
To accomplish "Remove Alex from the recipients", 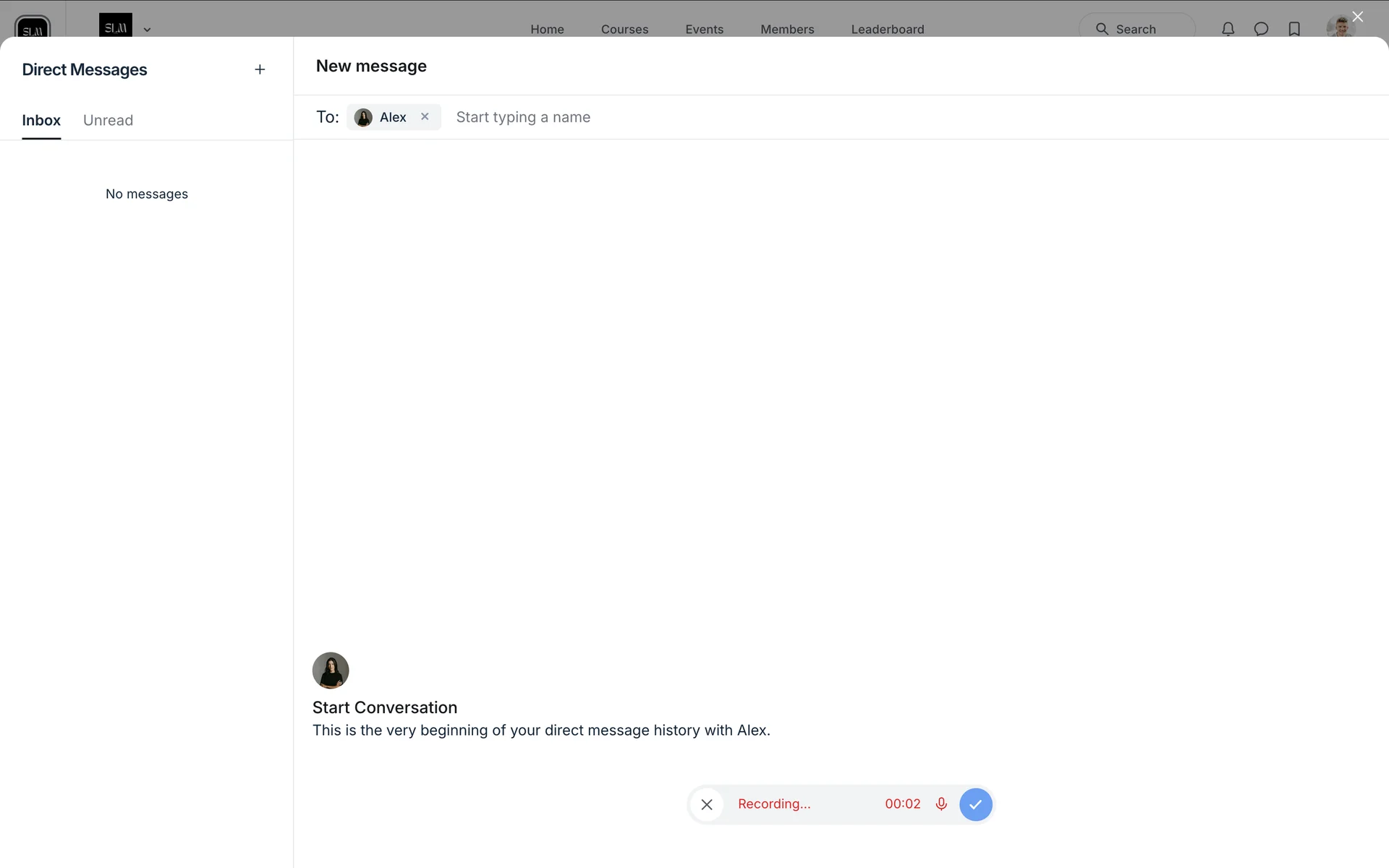I will pos(425,116).
